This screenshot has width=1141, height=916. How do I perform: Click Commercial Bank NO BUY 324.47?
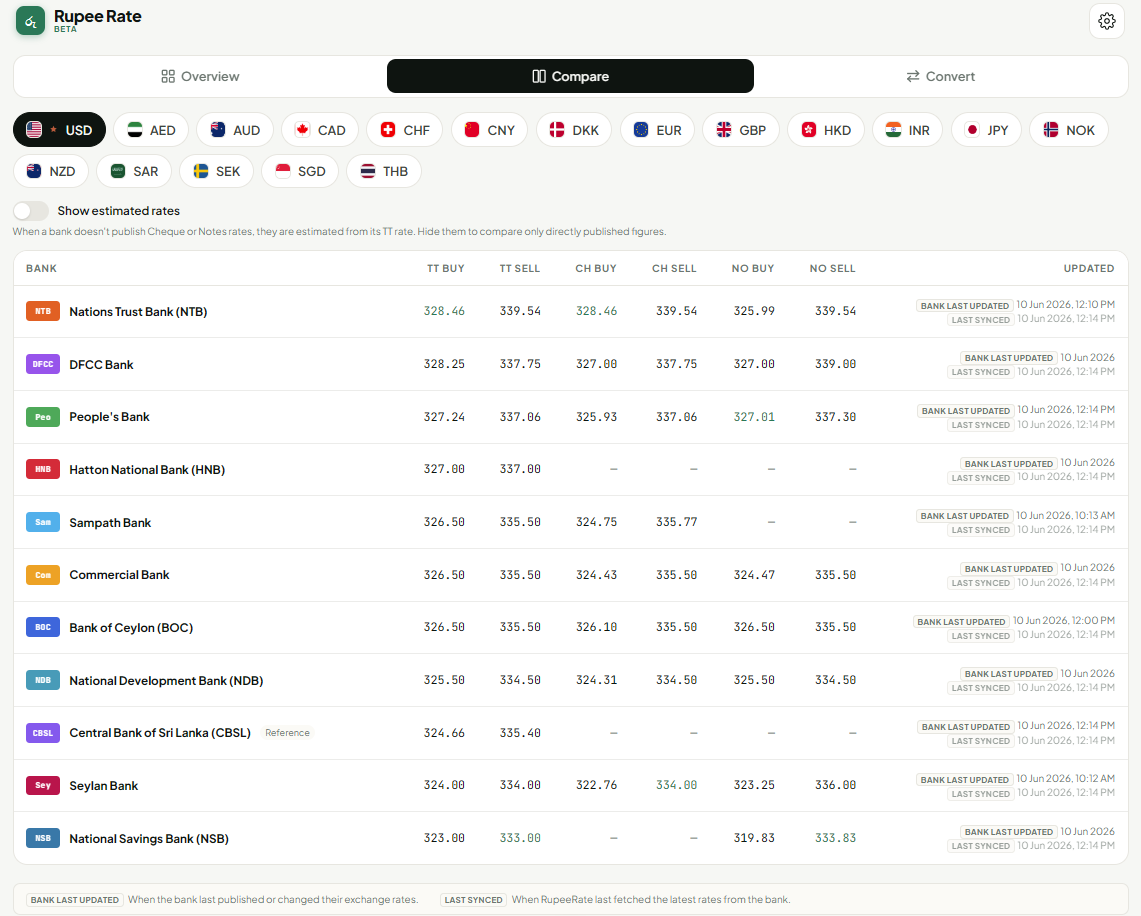[x=754, y=575]
